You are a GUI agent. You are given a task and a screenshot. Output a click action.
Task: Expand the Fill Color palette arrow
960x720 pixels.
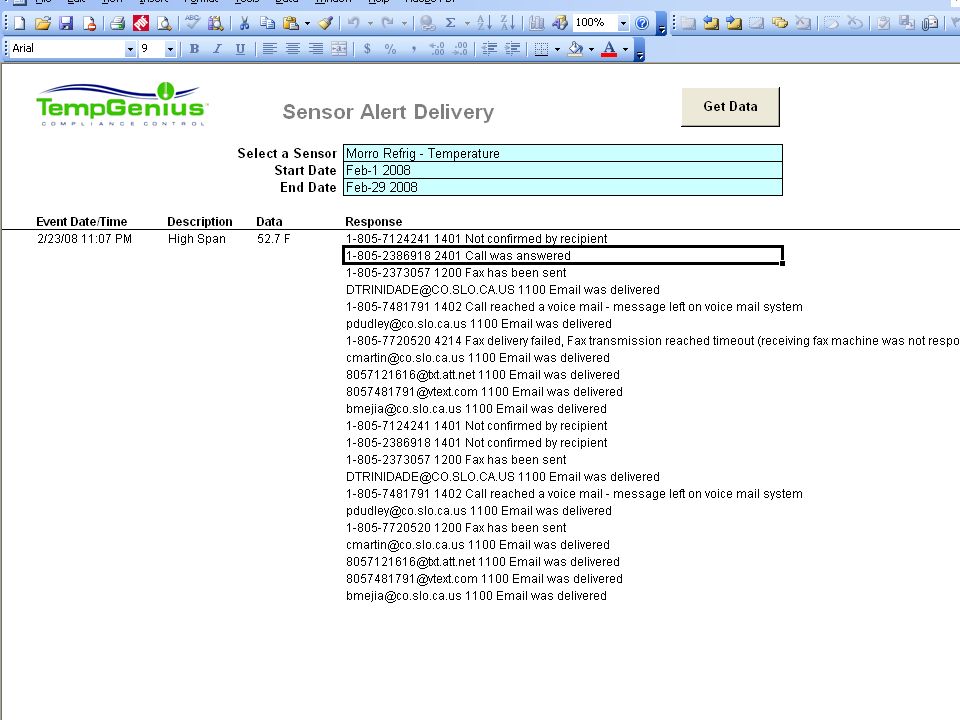pos(591,49)
